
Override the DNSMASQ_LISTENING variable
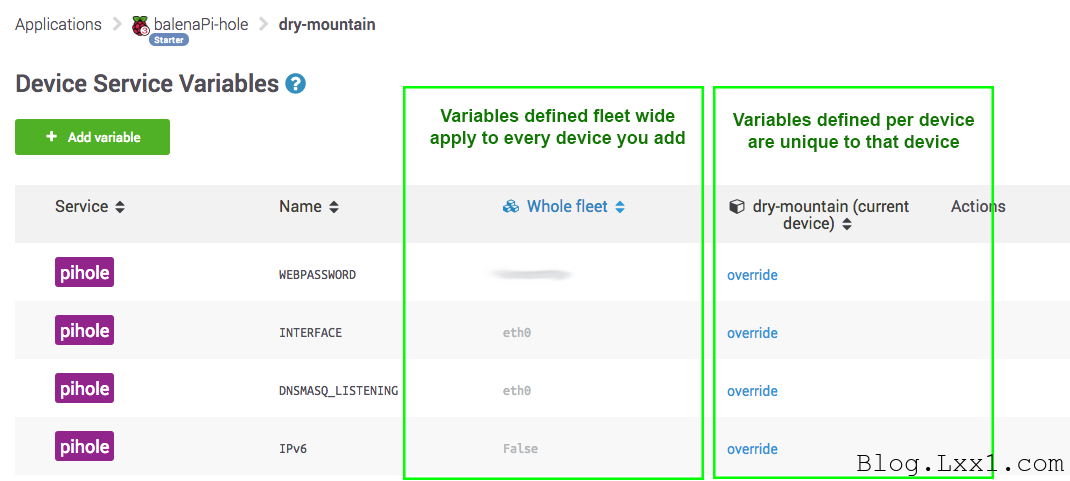(752, 391)
